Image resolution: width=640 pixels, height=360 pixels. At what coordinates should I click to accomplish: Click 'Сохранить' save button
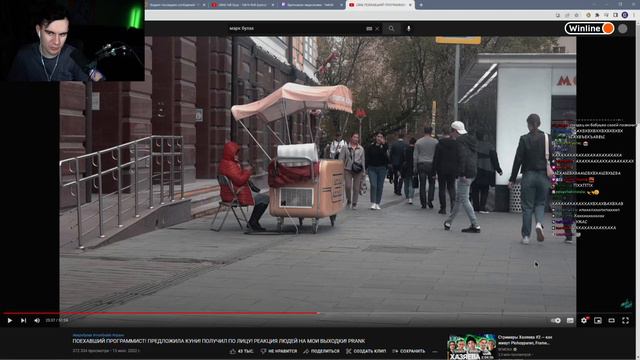point(409,351)
